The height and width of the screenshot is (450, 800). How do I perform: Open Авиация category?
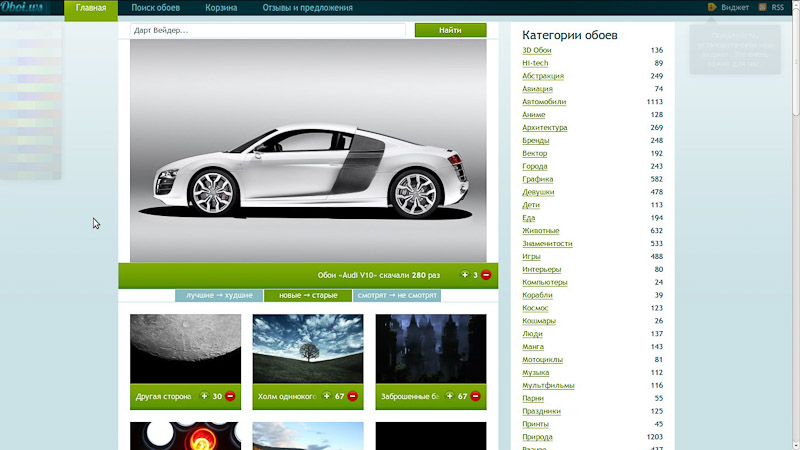coord(537,89)
